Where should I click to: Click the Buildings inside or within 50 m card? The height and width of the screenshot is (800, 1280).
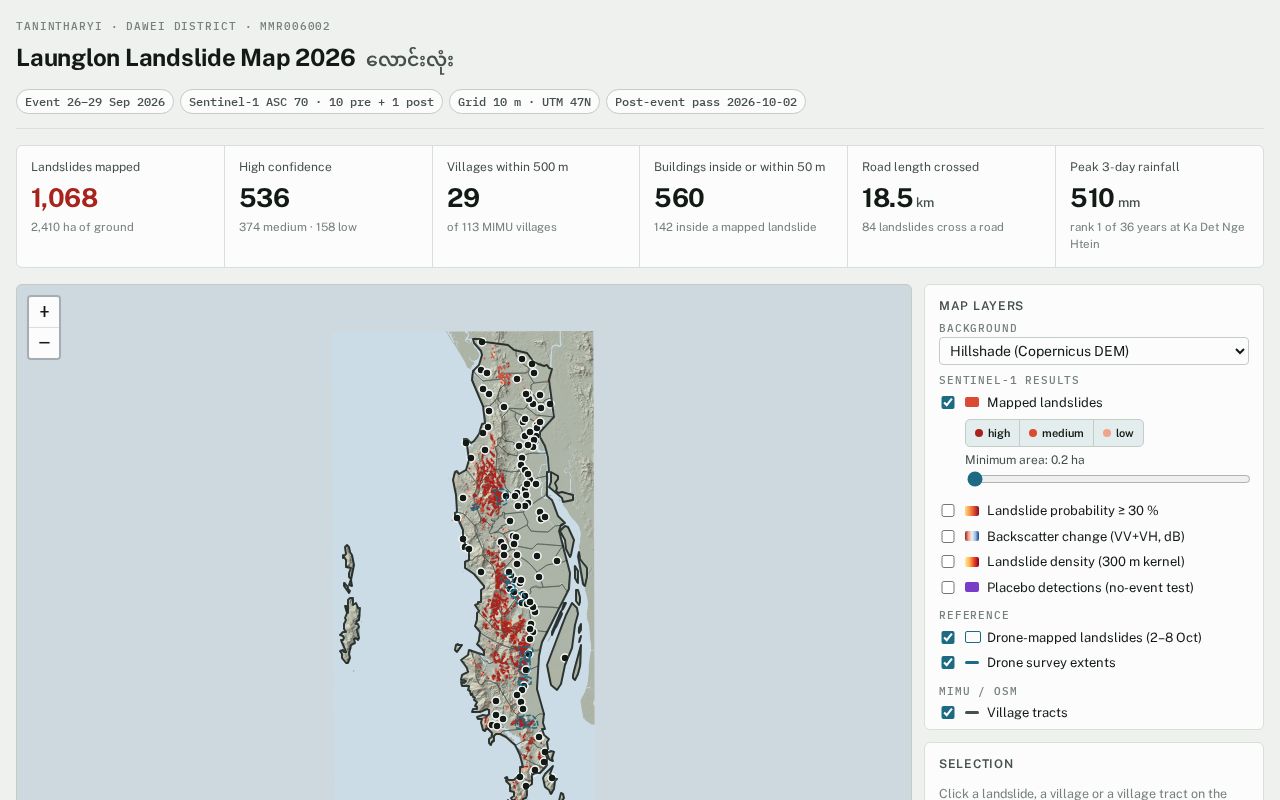click(743, 207)
